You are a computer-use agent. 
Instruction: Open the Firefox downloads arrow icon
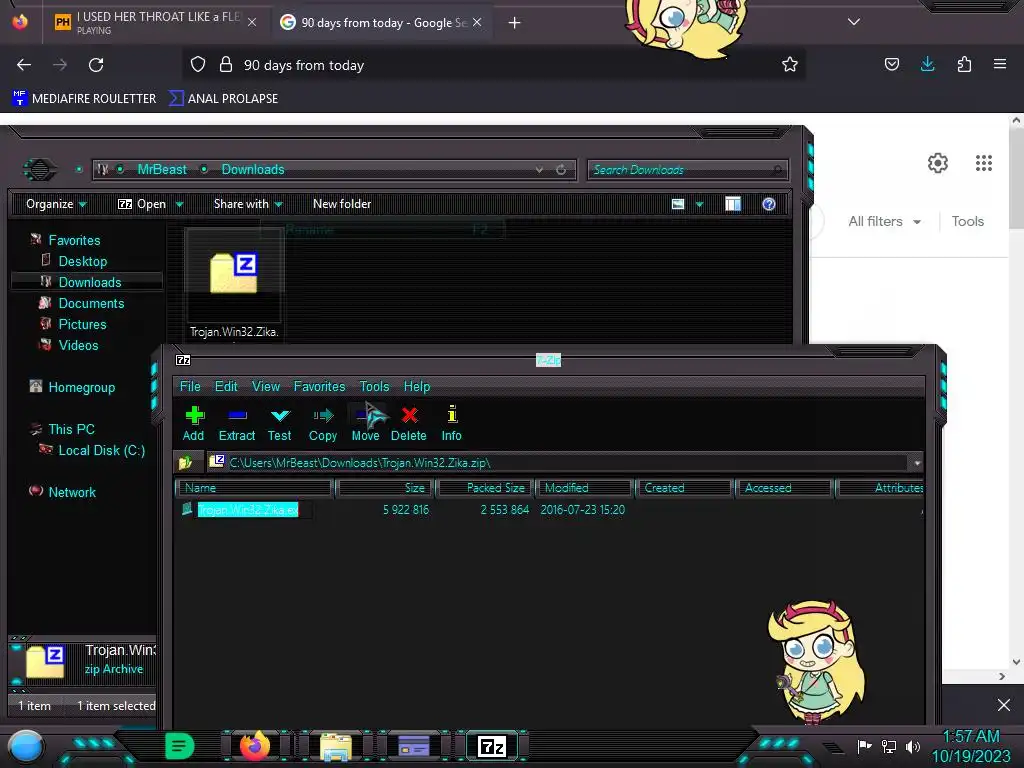927,64
